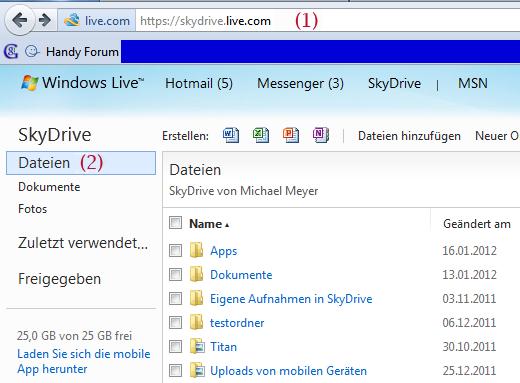Open the SkyDrive header menu item
Screen dimensions: 520x383
tap(394, 83)
